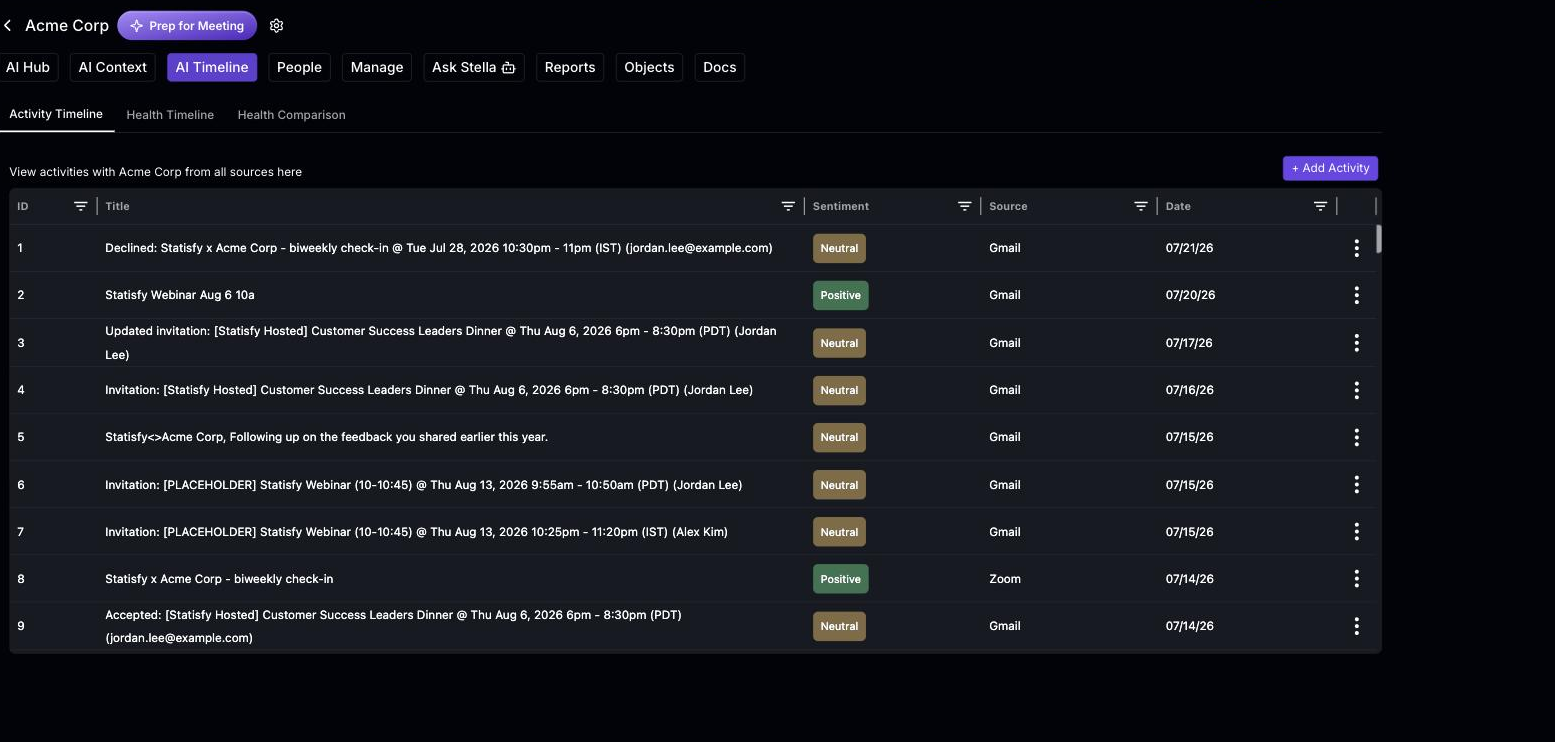Click the + Add Activity button
1555x742 pixels.
pyautogui.click(x=1330, y=168)
